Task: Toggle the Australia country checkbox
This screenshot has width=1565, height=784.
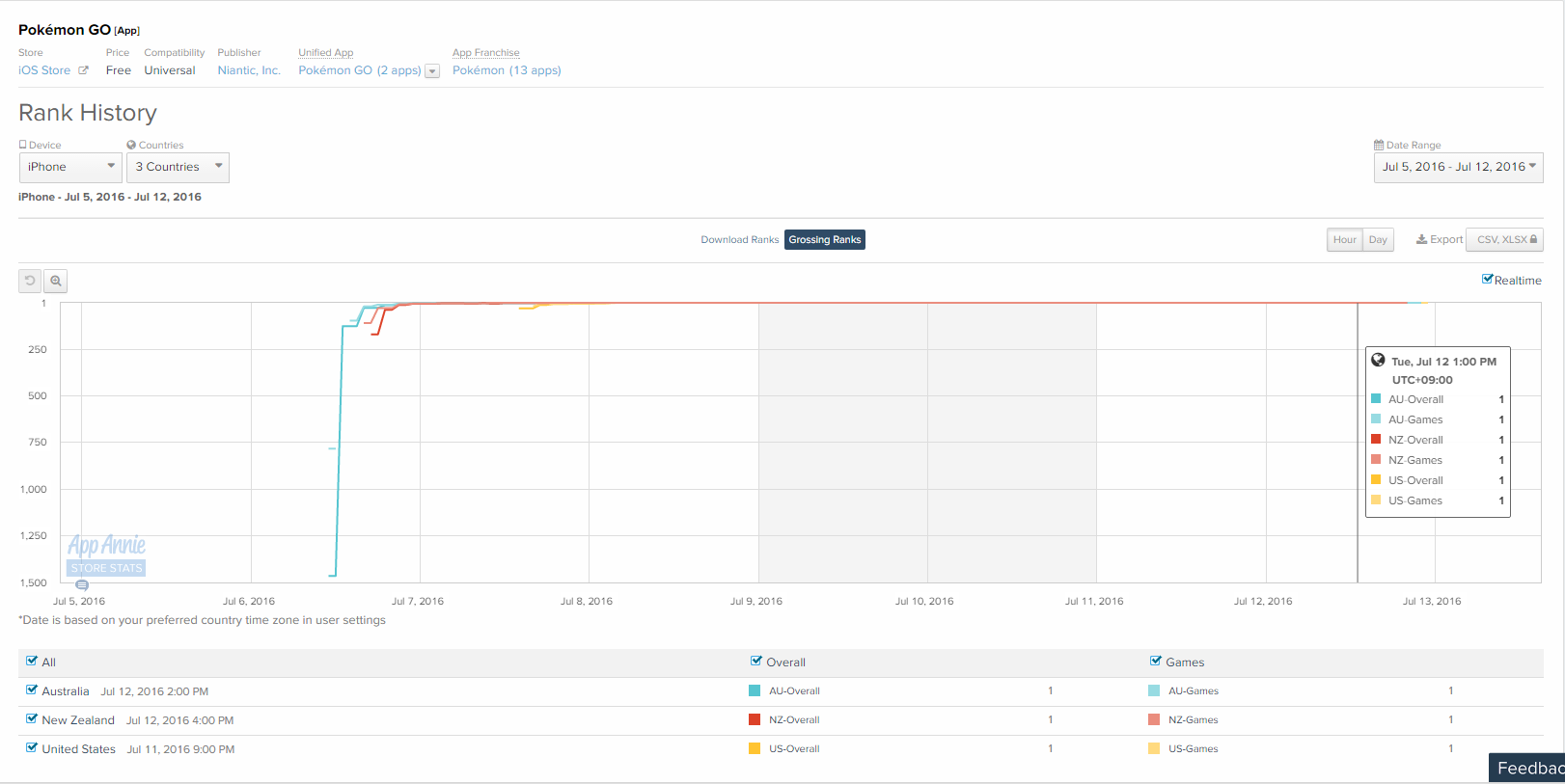Action: (32, 690)
